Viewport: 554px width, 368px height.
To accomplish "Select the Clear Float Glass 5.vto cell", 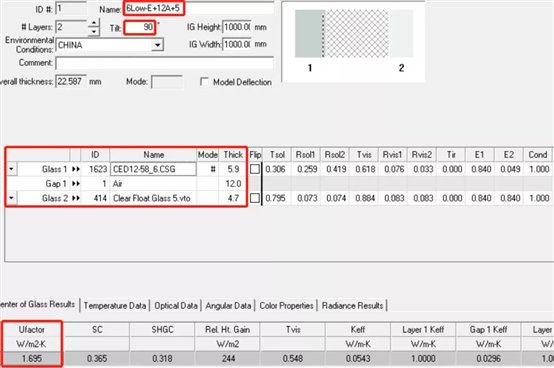I will (x=153, y=198).
